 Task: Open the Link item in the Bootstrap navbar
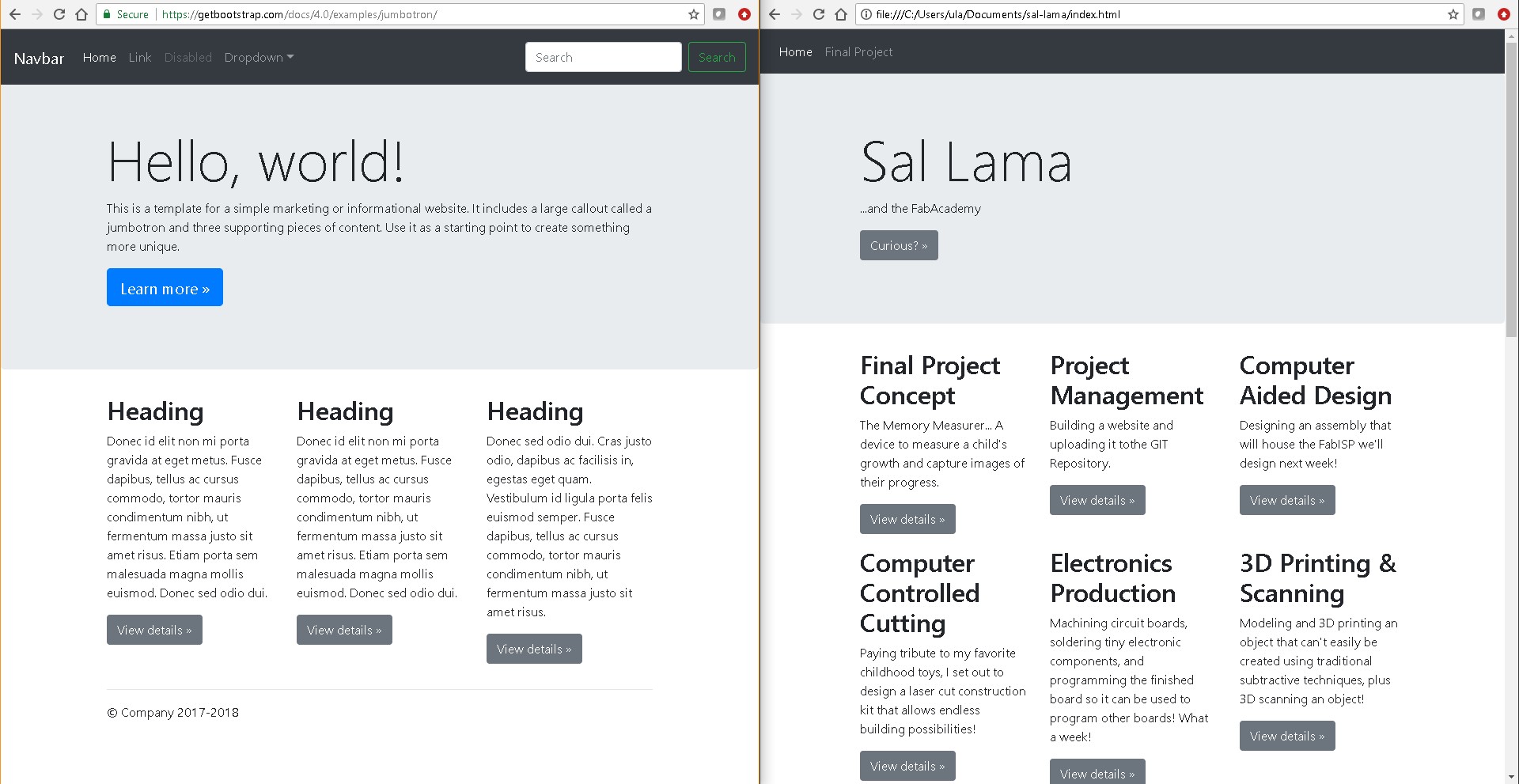pos(140,57)
